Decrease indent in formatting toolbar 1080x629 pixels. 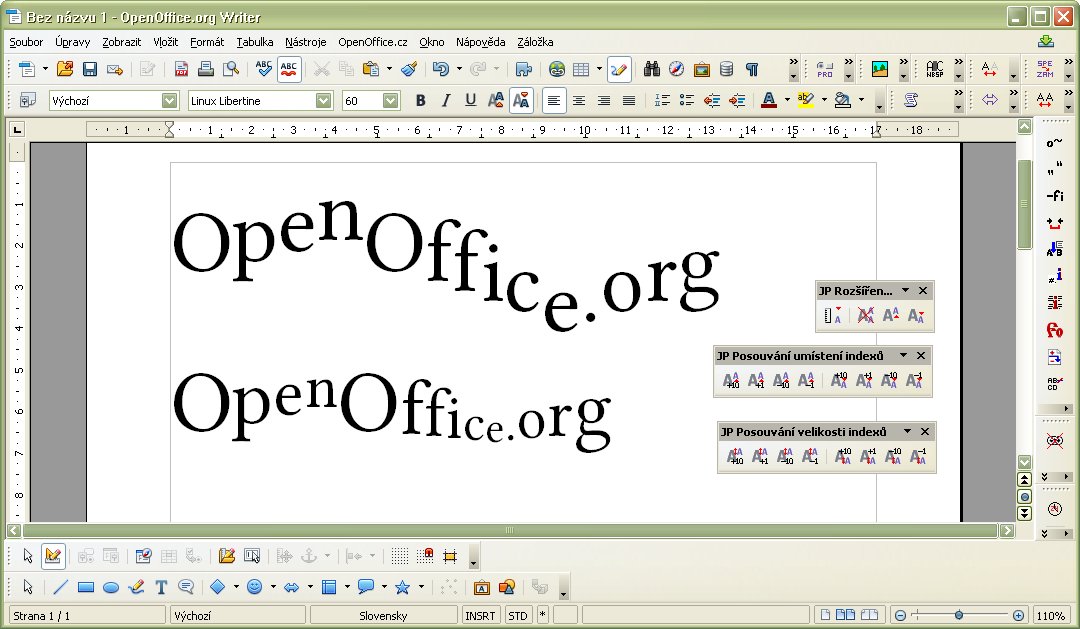[712, 101]
